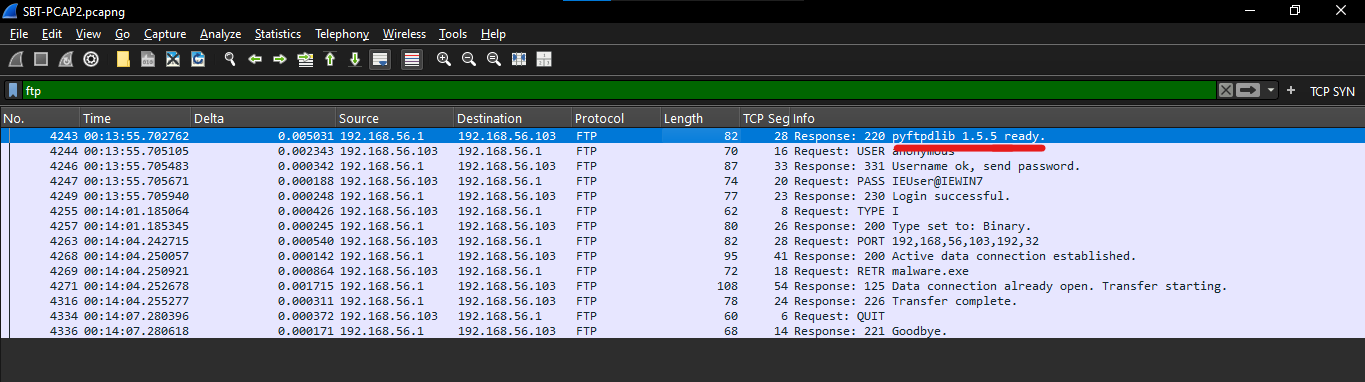1365x382 pixels.
Task: Toggle auto scroll during live capture
Action: pyautogui.click(x=380, y=59)
